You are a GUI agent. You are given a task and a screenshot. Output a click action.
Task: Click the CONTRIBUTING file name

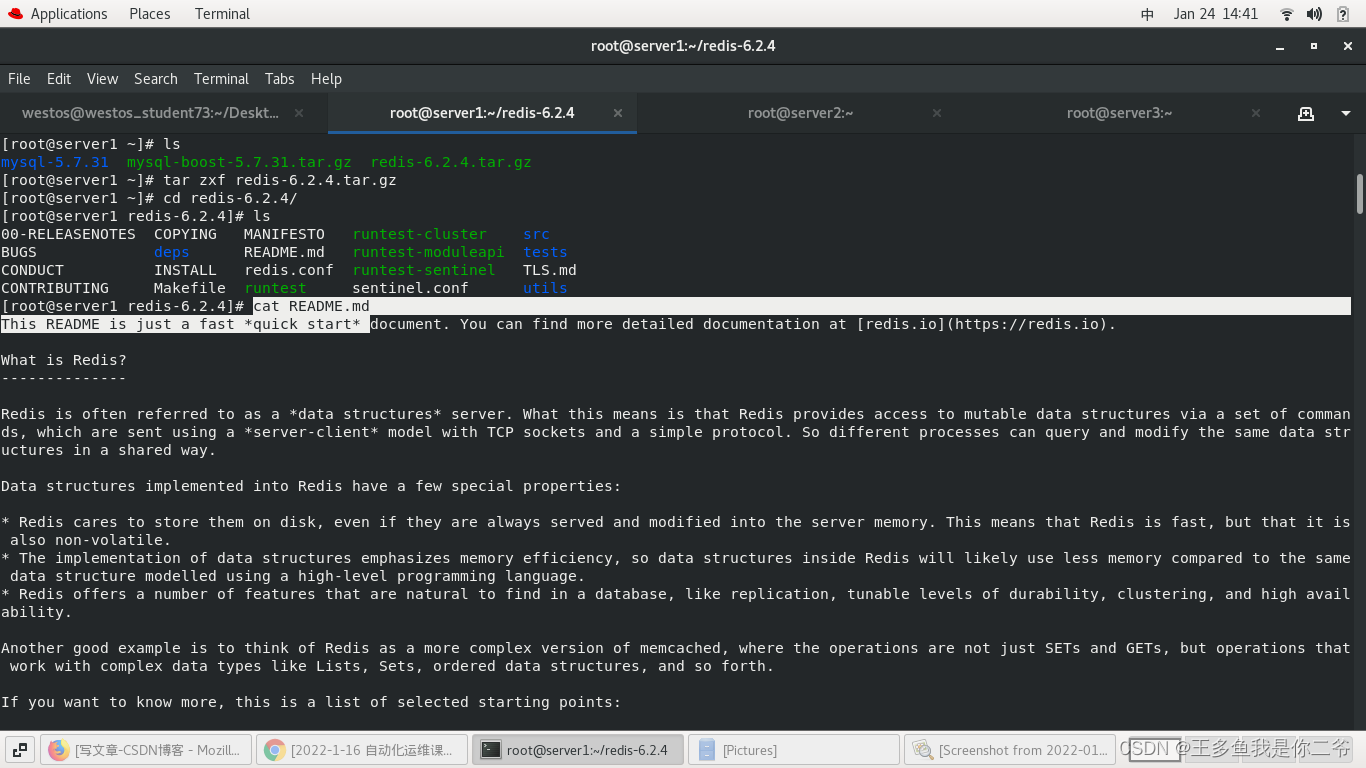55,288
